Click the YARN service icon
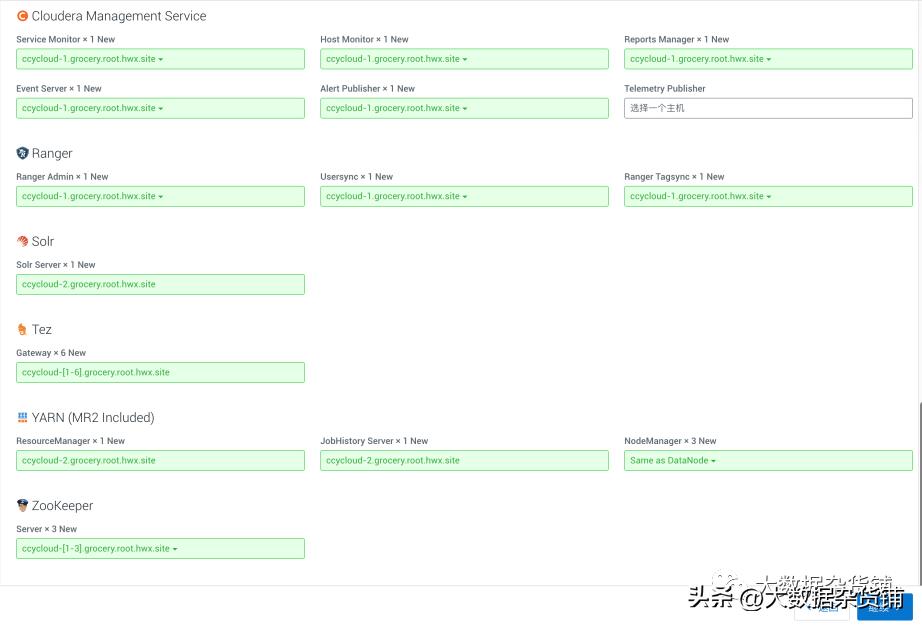 [x=22, y=418]
